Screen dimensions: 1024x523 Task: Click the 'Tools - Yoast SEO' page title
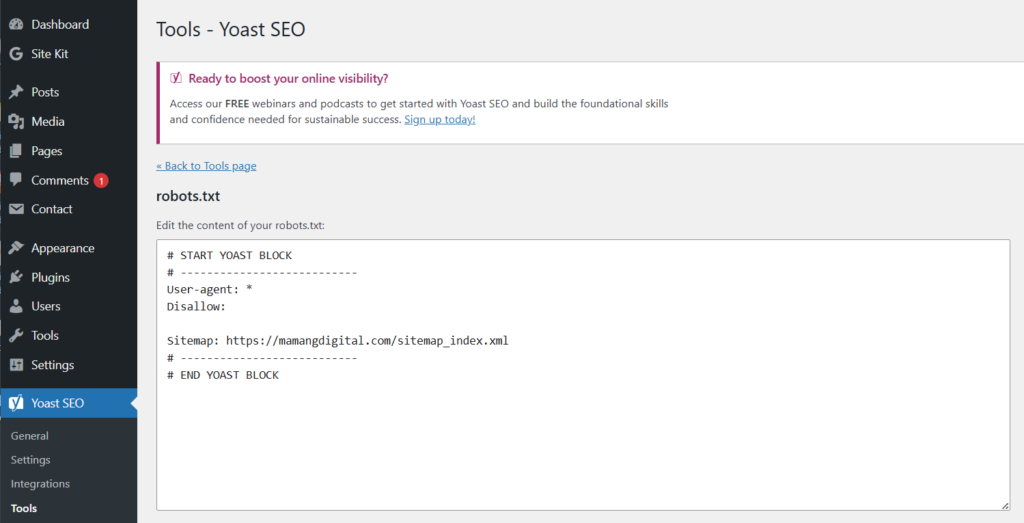point(231,29)
